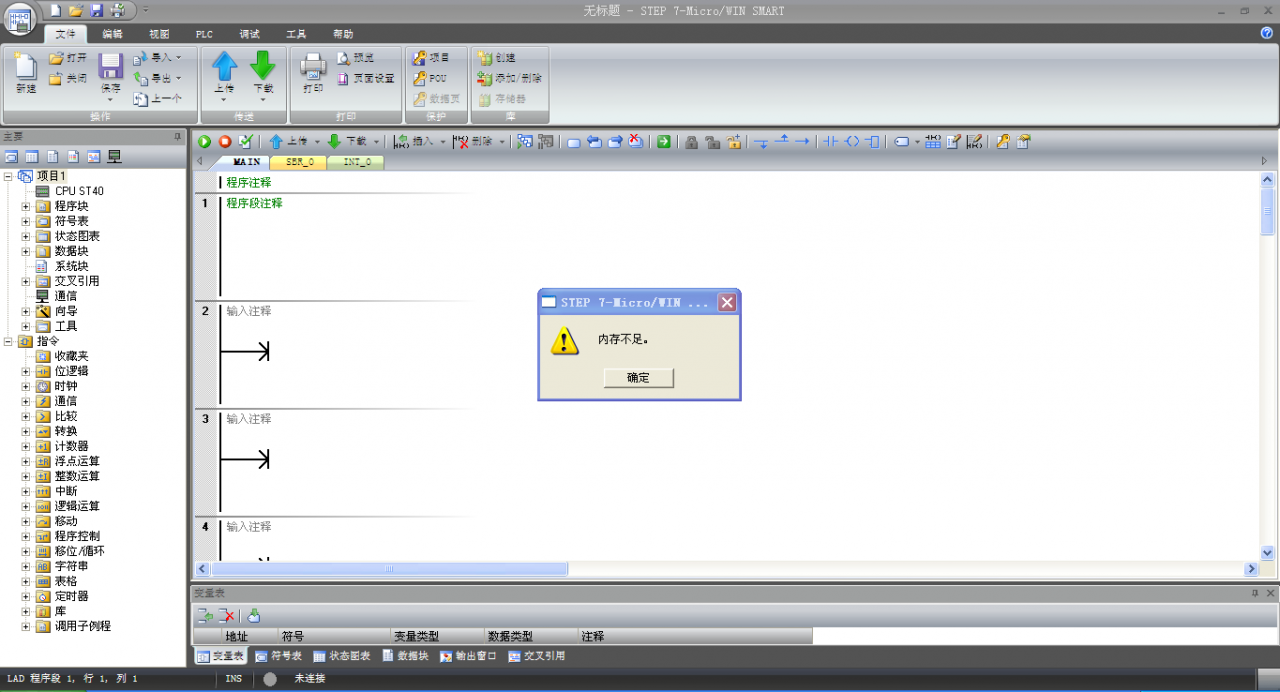
Task: Open the 导出 dropdown arrow in ribbon
Action: tap(179, 78)
